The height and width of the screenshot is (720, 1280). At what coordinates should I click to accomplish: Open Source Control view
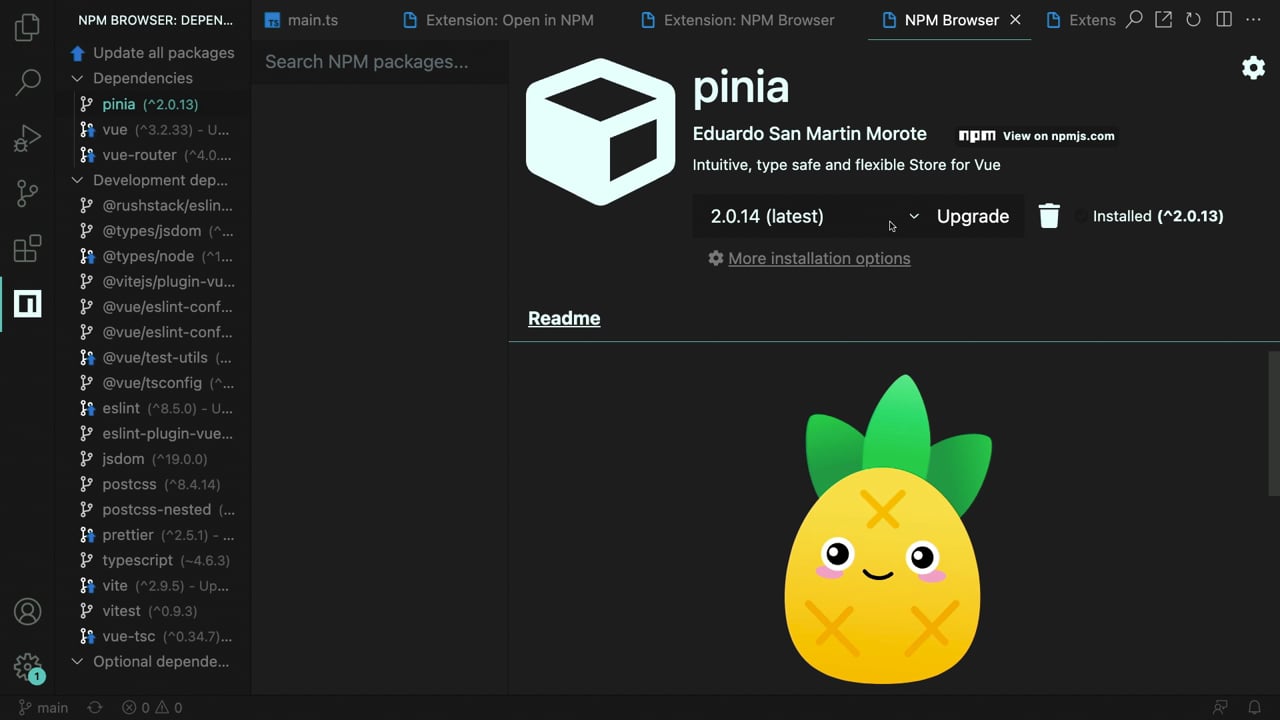[x=28, y=193]
